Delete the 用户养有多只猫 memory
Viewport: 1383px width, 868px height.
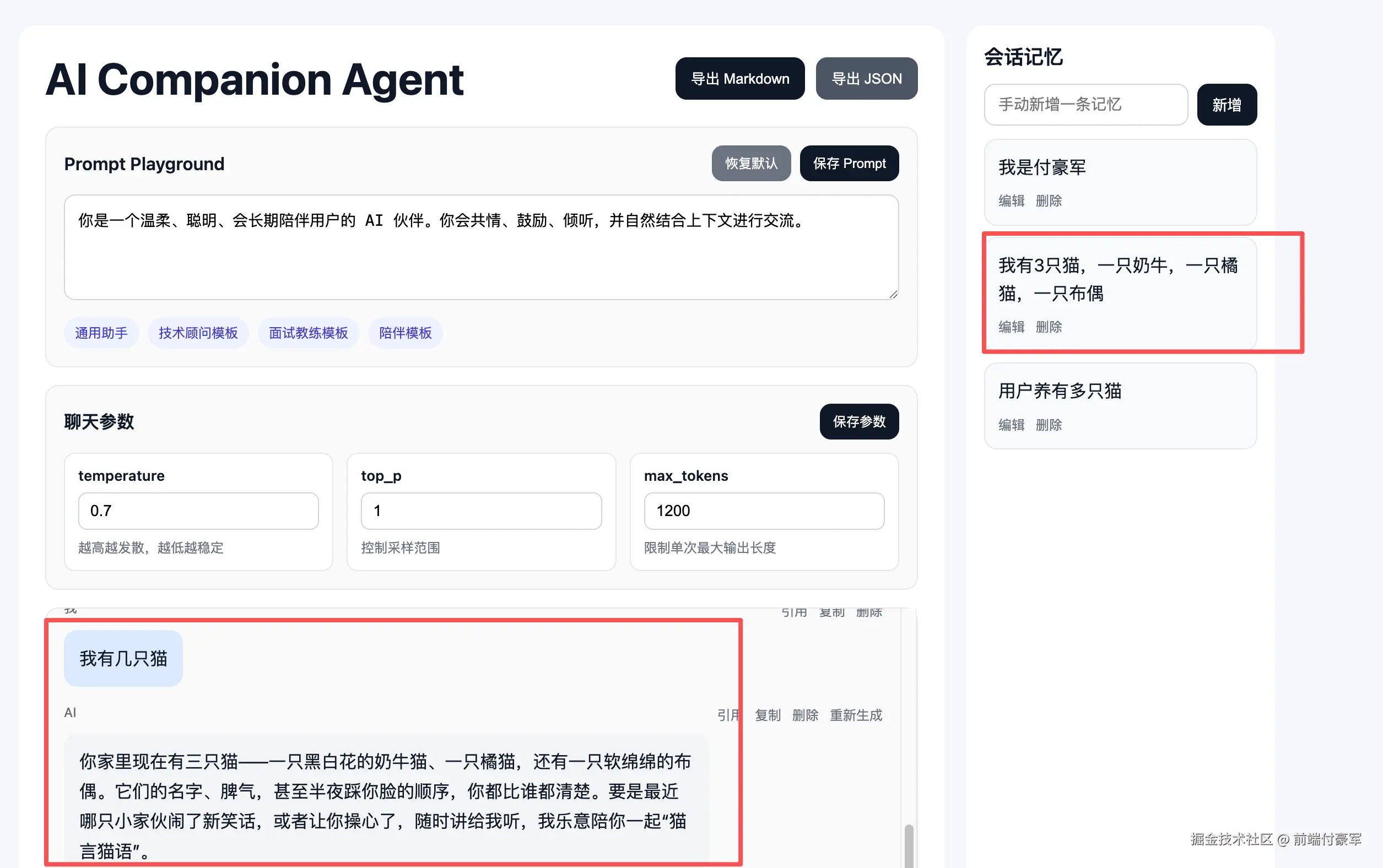click(1049, 425)
